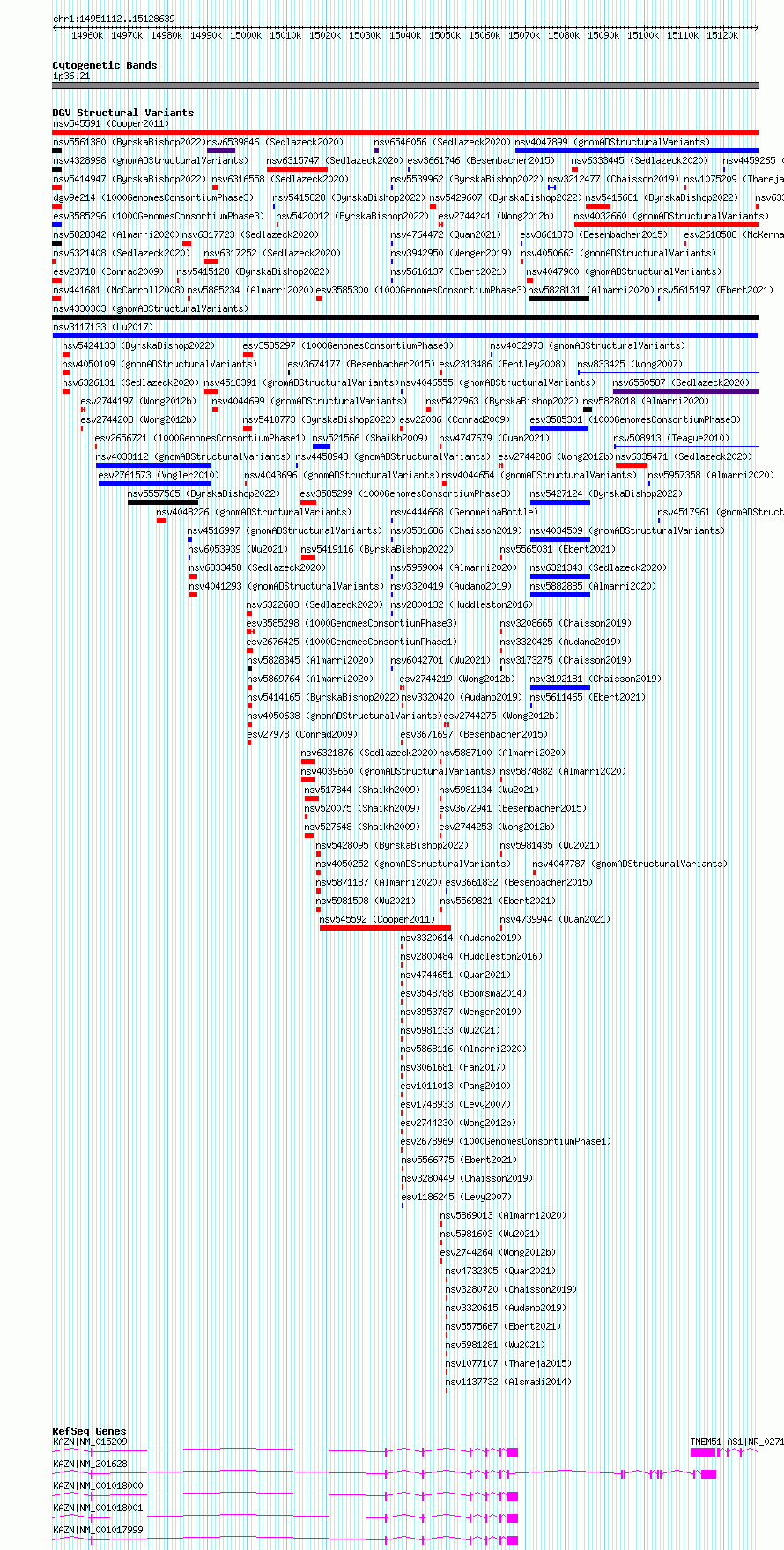Image resolution: width=784 pixels, height=1550 pixels.
Task: Click the 1p36.21 cytogenetic band bar
Action: coord(405,85)
